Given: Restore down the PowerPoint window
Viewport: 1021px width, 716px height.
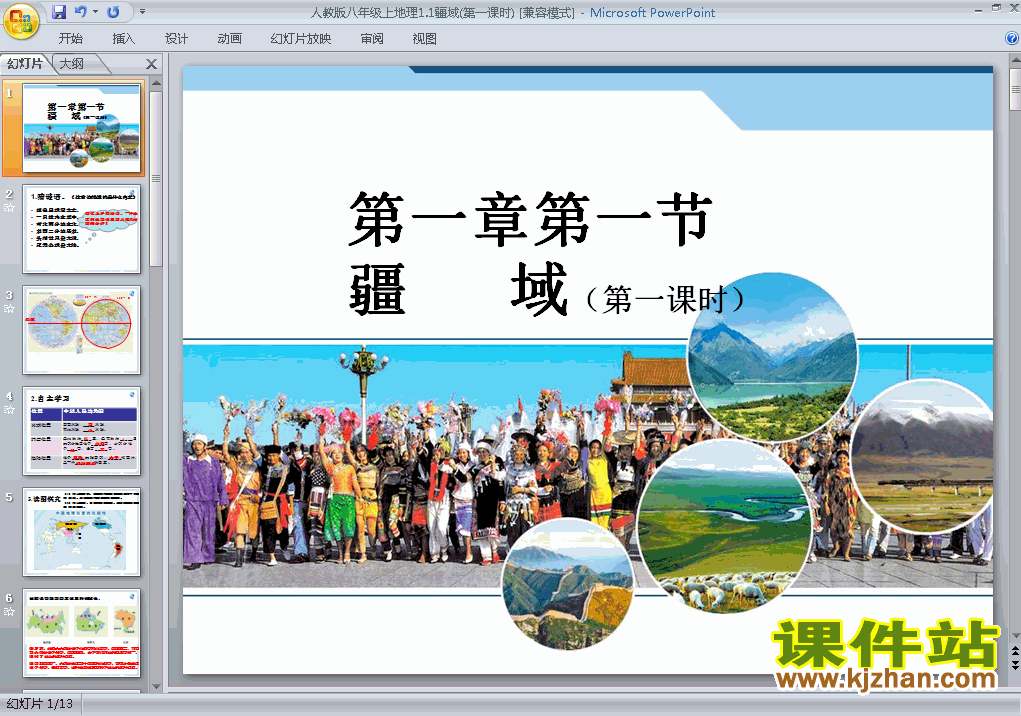Looking at the screenshot, I should [x=996, y=8].
